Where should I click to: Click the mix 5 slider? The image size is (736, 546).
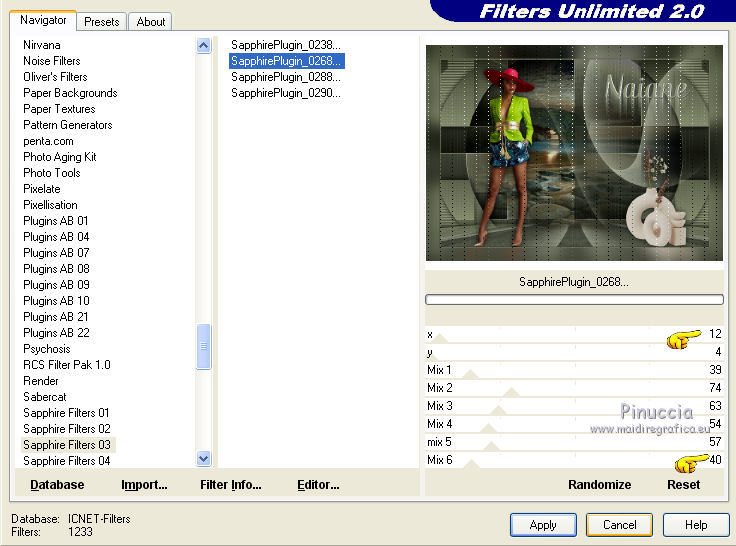coord(574,442)
